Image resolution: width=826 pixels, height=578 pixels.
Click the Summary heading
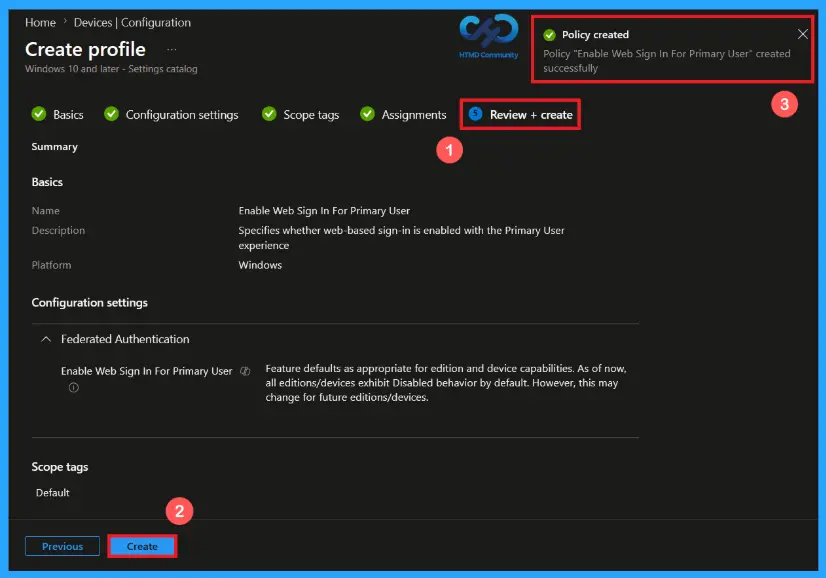[x=54, y=147]
